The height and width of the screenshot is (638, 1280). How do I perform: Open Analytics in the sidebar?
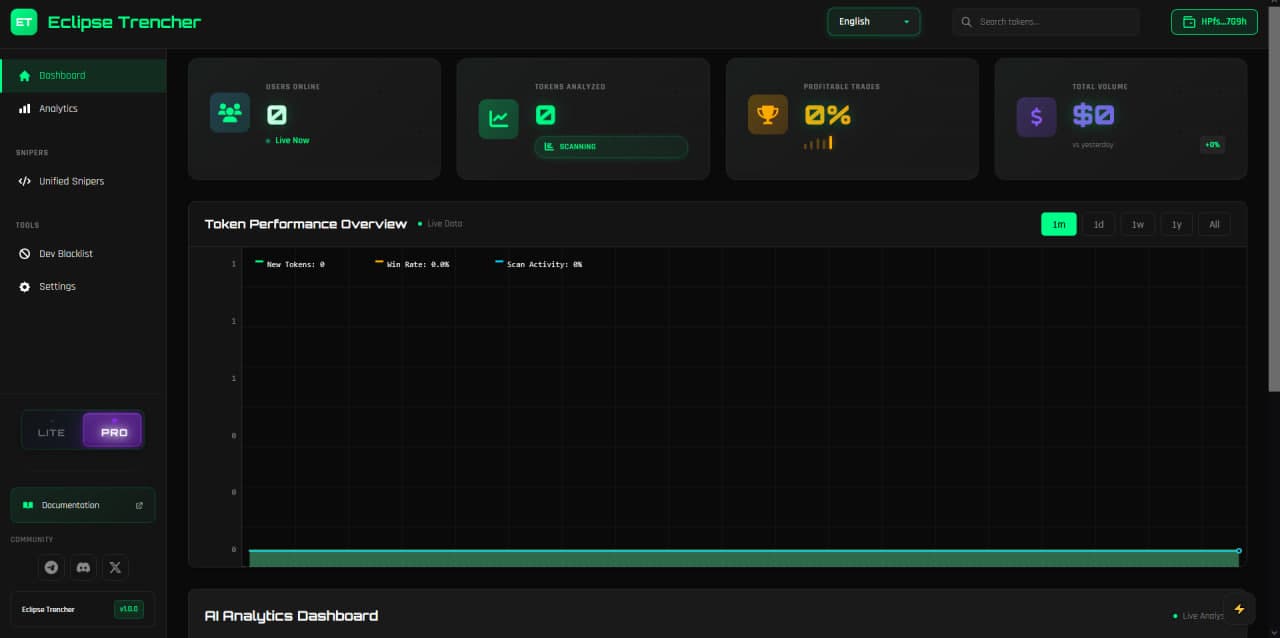58,108
